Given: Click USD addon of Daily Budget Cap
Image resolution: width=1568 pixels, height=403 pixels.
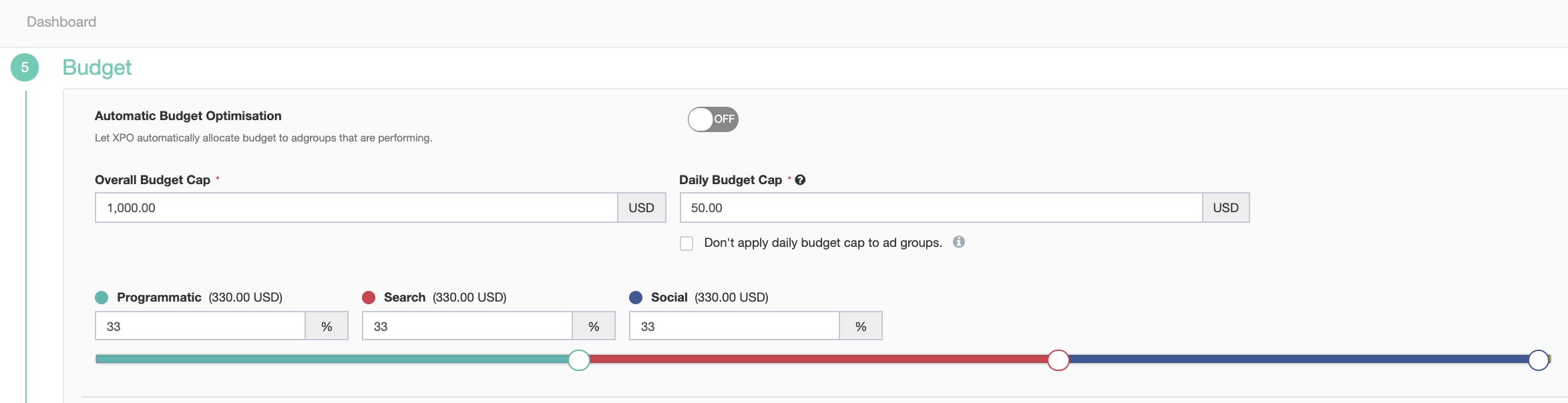Looking at the screenshot, I should tap(1225, 208).
